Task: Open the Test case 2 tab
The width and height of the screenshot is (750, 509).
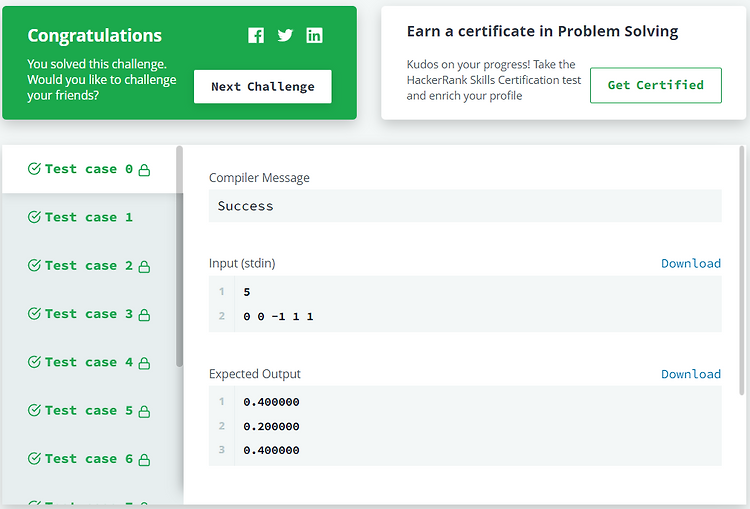Action: tap(89, 266)
